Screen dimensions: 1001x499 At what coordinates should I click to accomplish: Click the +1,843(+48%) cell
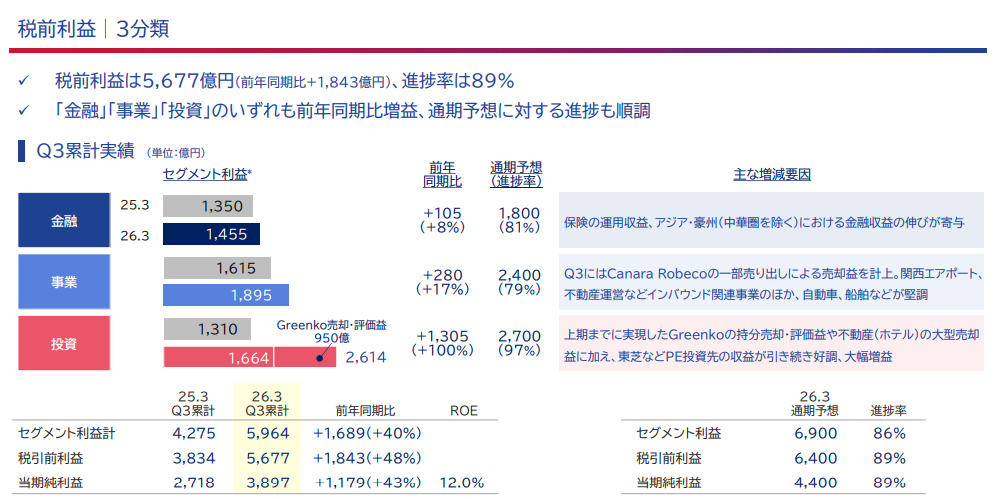click(368, 458)
